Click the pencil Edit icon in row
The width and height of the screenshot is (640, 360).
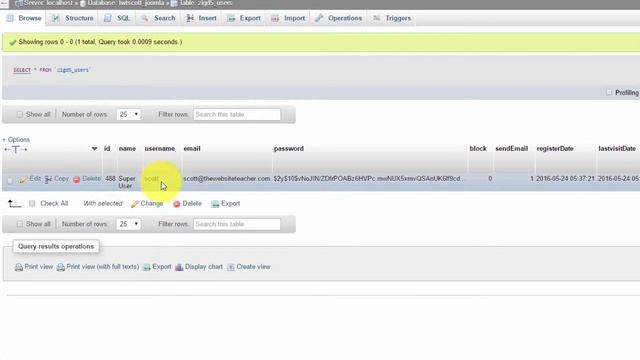coord(23,179)
